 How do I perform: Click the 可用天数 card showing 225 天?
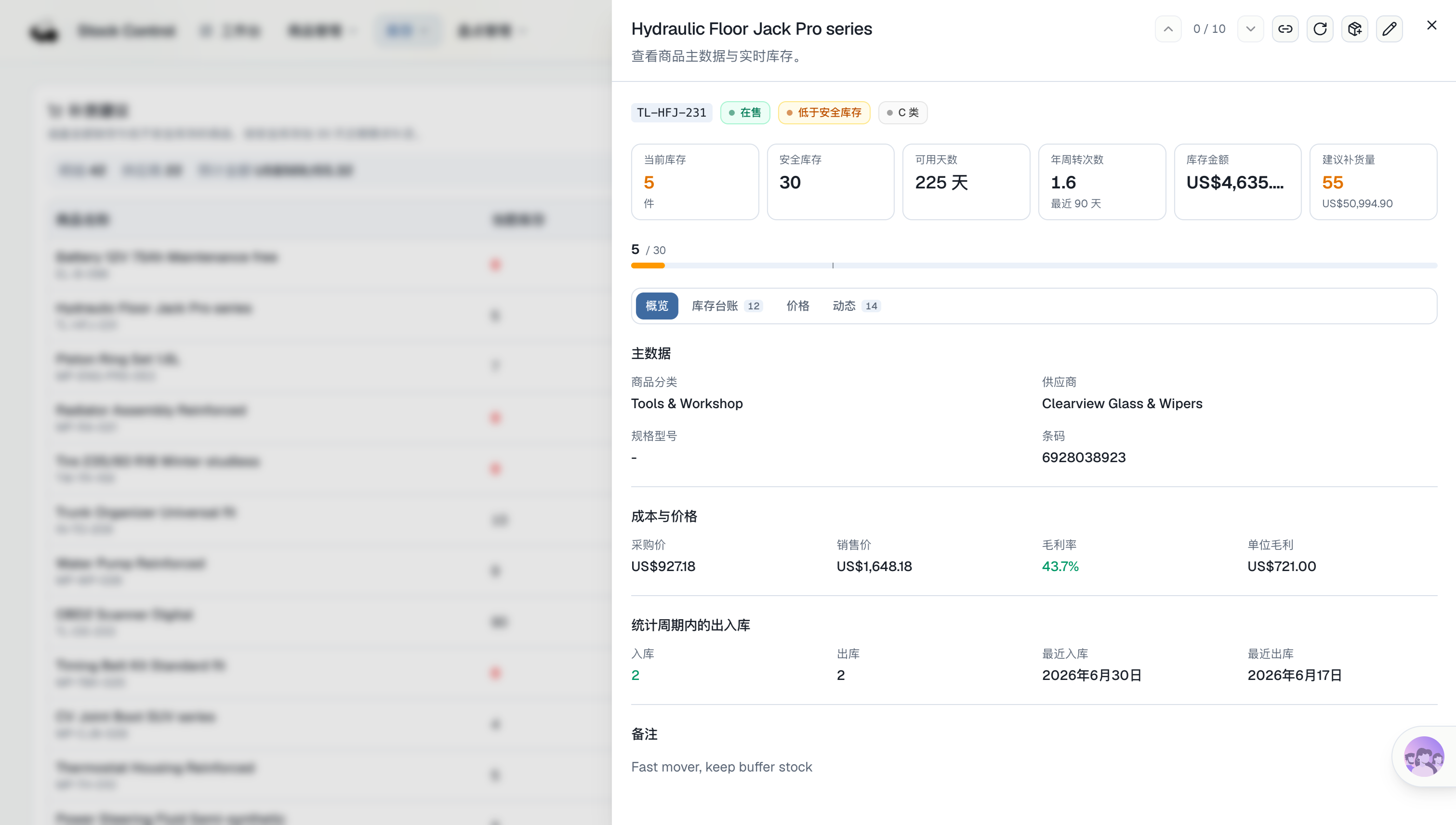pos(966,181)
